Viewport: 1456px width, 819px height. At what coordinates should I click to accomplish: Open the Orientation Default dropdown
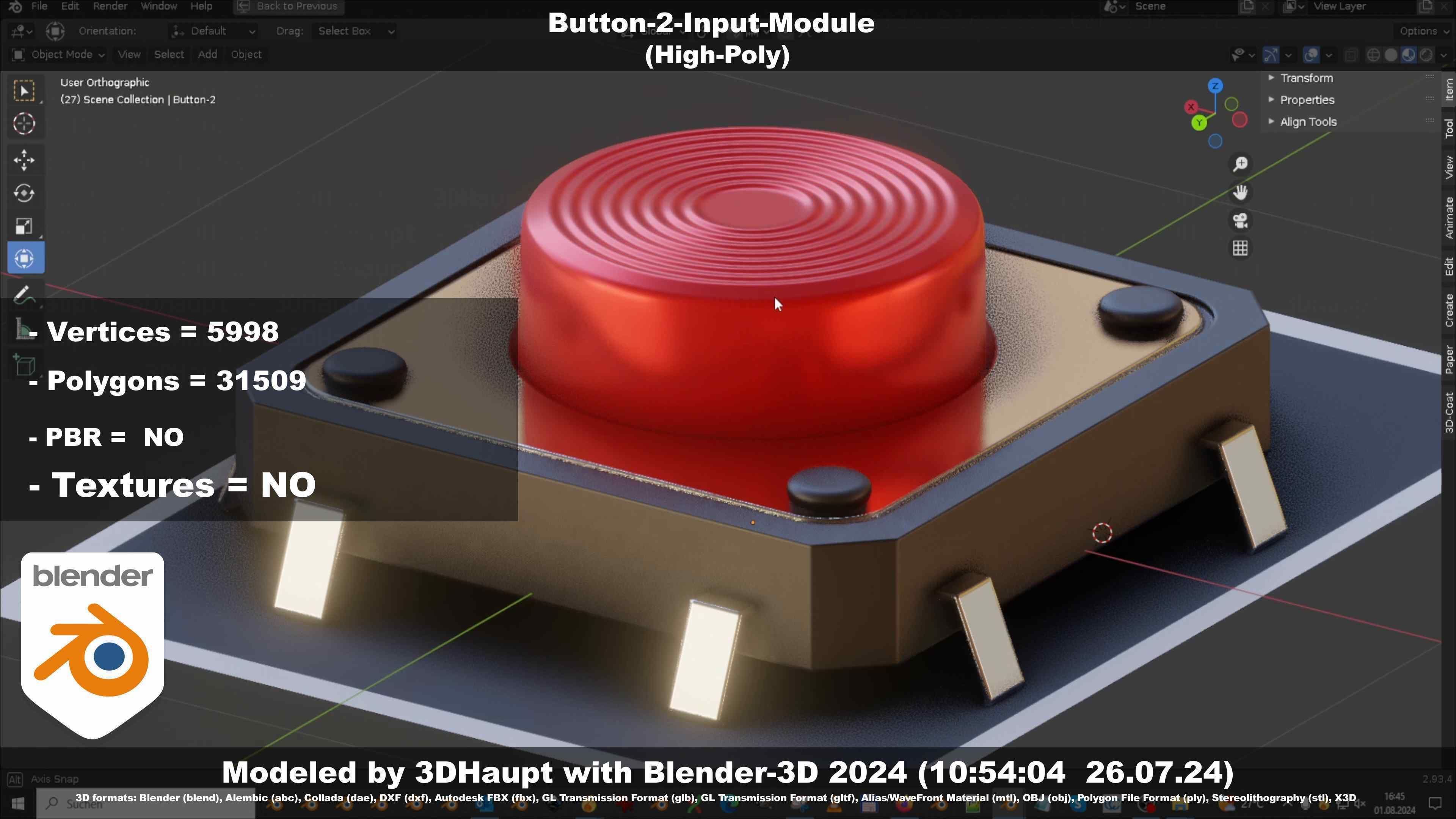pos(213,31)
